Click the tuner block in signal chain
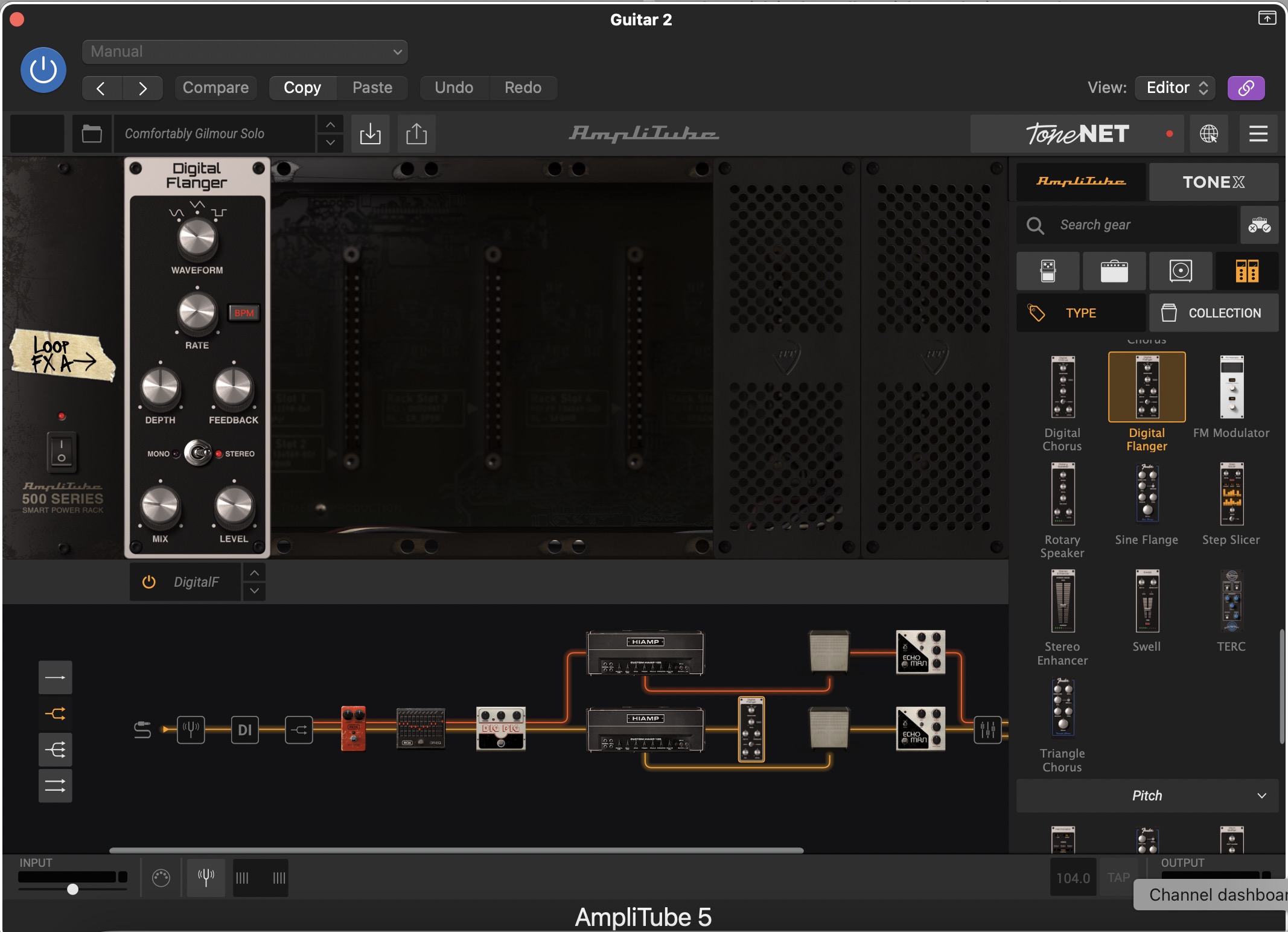This screenshot has width=1288, height=932. [x=191, y=730]
